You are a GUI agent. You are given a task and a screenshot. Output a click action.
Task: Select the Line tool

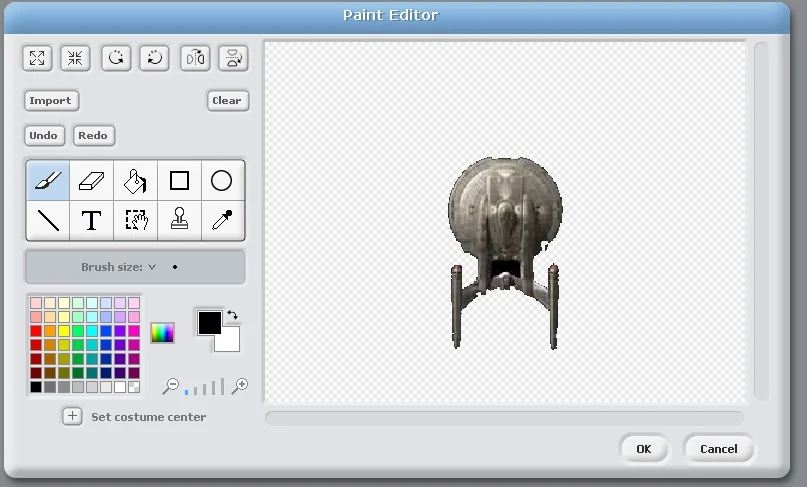(48, 220)
